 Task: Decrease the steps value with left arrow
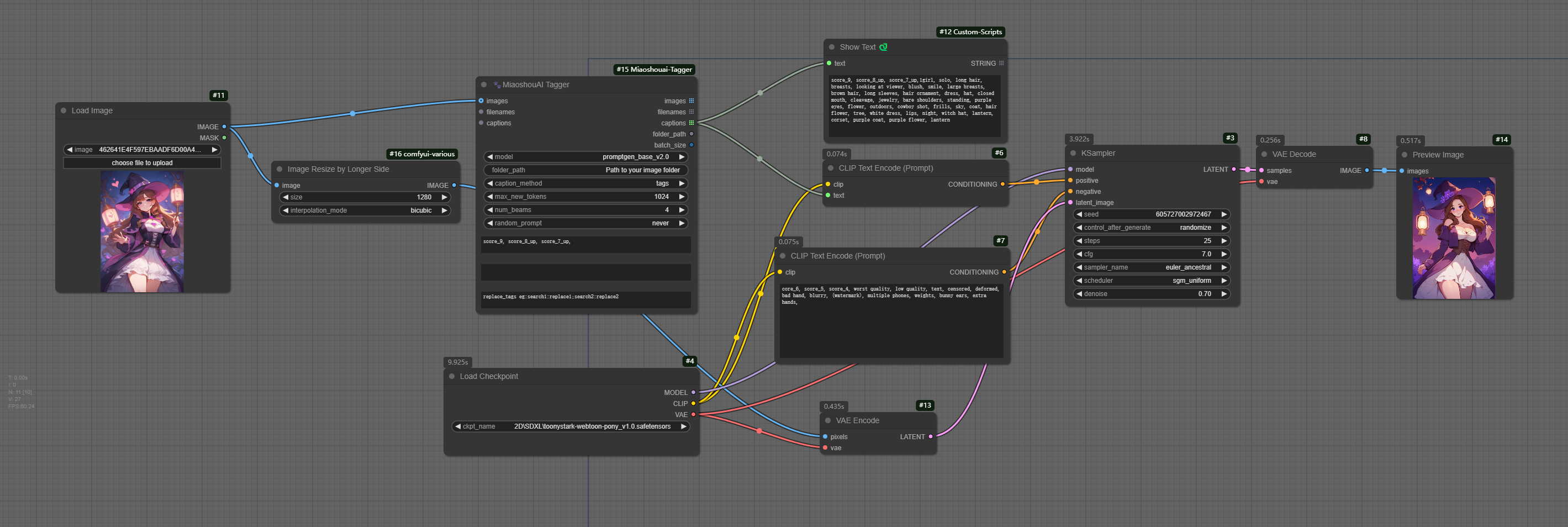click(x=1079, y=241)
